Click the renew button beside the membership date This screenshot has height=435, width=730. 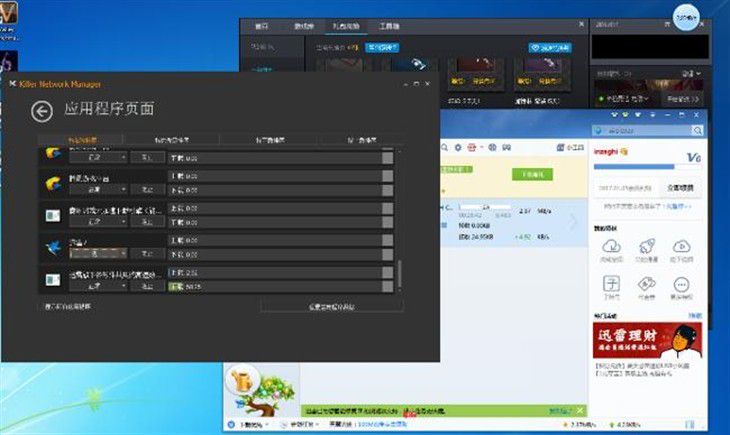pyautogui.click(x=680, y=188)
